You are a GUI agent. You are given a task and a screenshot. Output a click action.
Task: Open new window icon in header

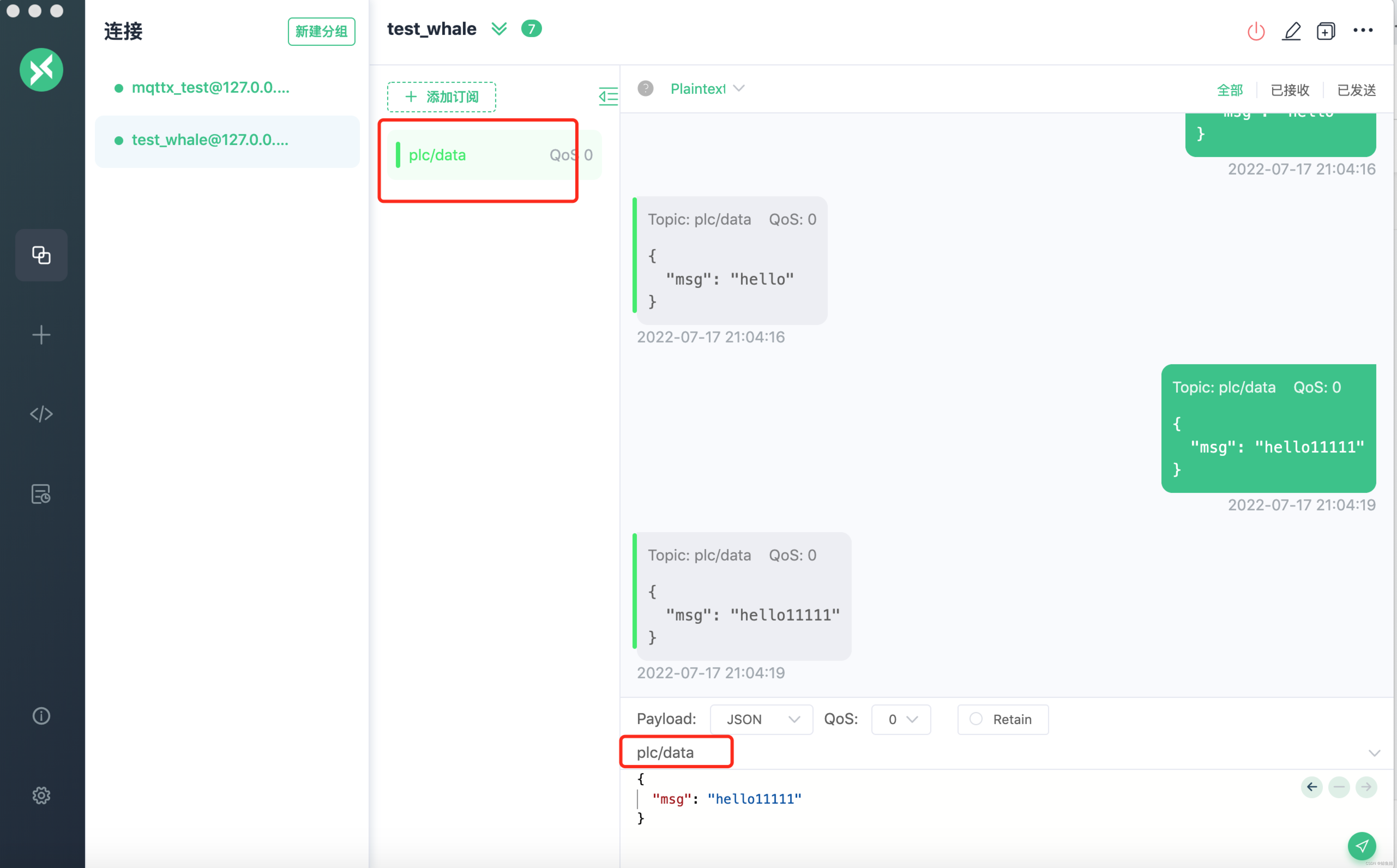(x=1326, y=31)
